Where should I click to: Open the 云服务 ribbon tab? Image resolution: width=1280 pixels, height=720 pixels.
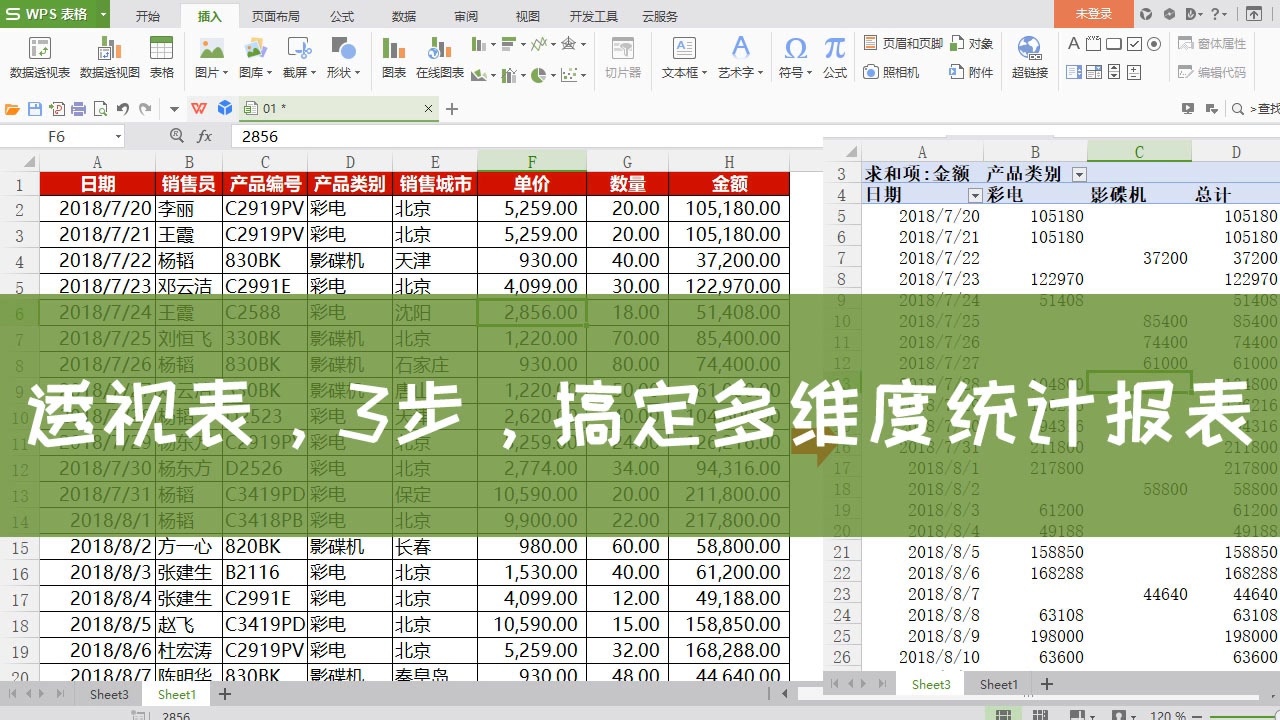click(660, 16)
